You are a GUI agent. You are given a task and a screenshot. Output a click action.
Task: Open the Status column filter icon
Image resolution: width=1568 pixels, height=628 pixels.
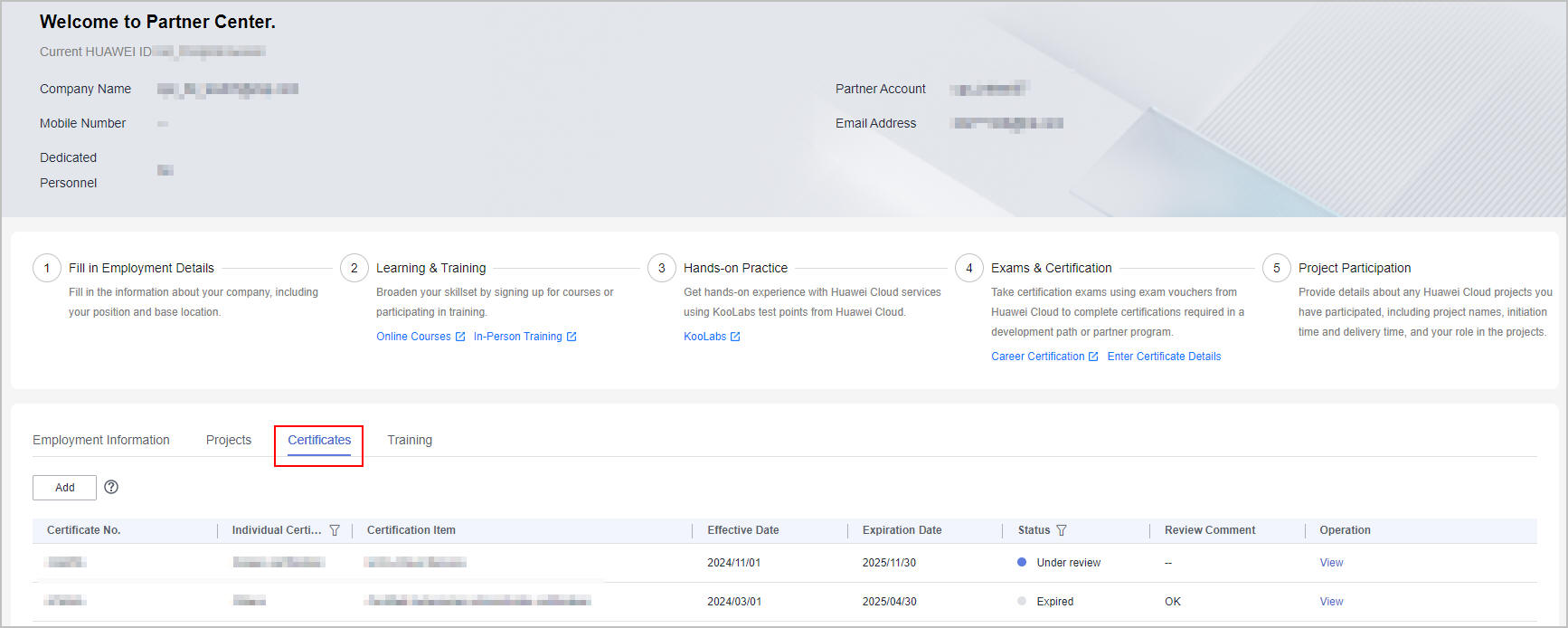[x=1062, y=530]
